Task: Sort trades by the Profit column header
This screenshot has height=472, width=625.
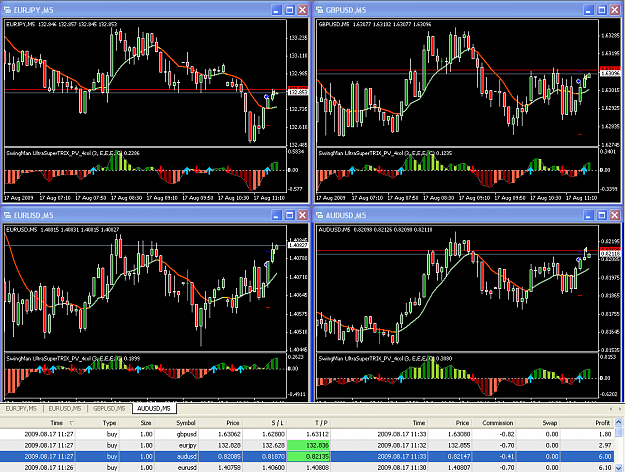Action: [603, 423]
